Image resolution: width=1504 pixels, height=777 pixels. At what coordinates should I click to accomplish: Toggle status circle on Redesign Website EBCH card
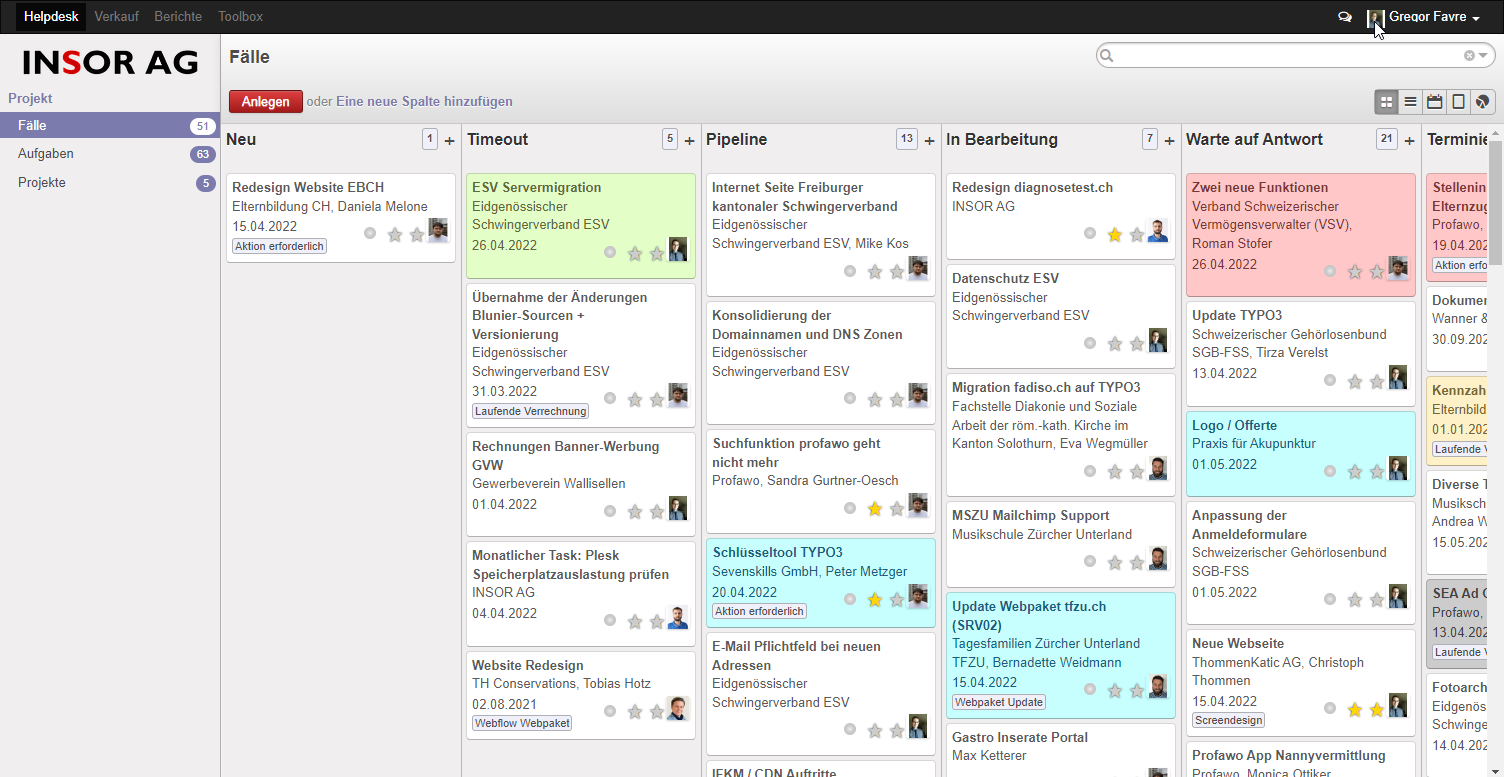(x=370, y=233)
